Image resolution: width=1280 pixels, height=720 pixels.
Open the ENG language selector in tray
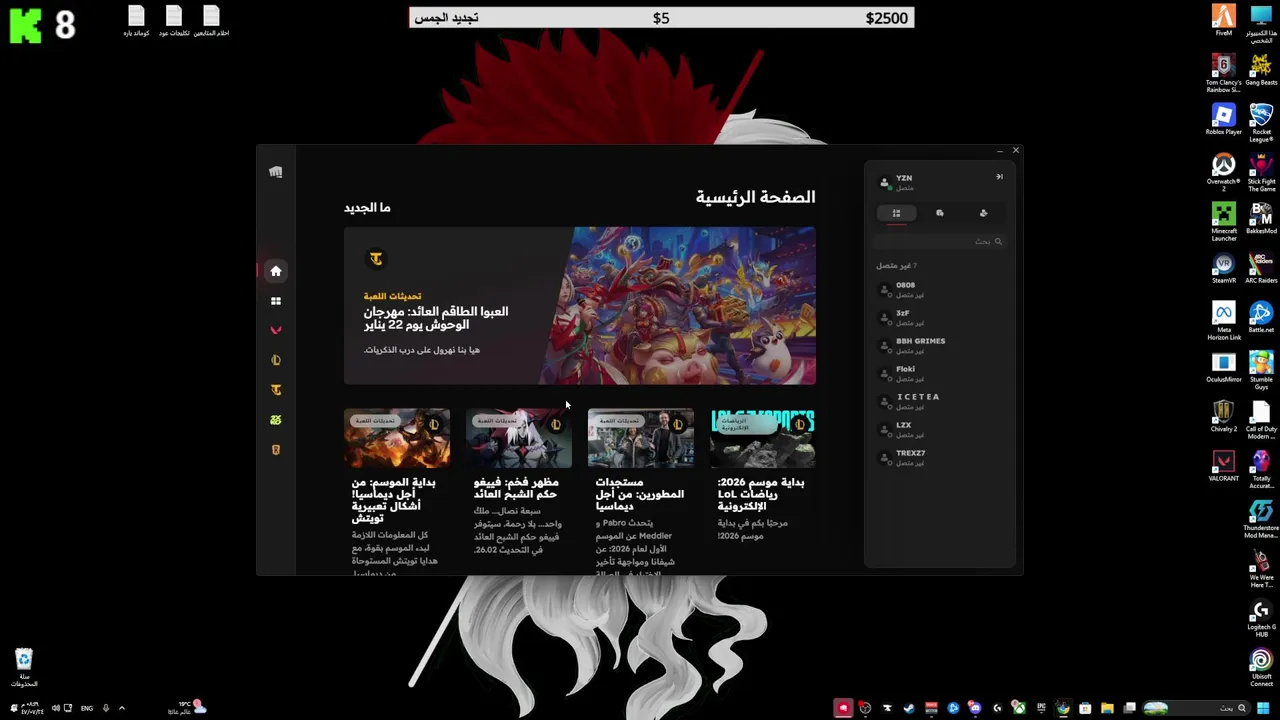(x=87, y=708)
